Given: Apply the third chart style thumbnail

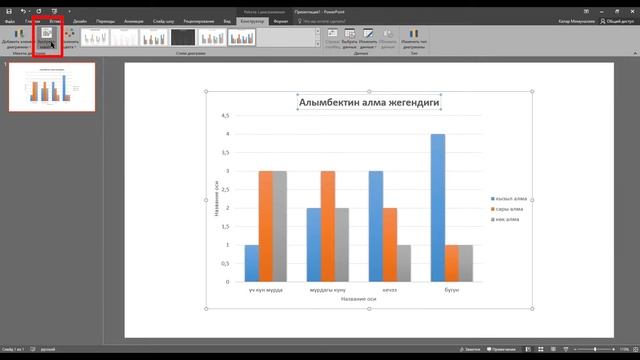Looking at the screenshot, I should coord(153,38).
